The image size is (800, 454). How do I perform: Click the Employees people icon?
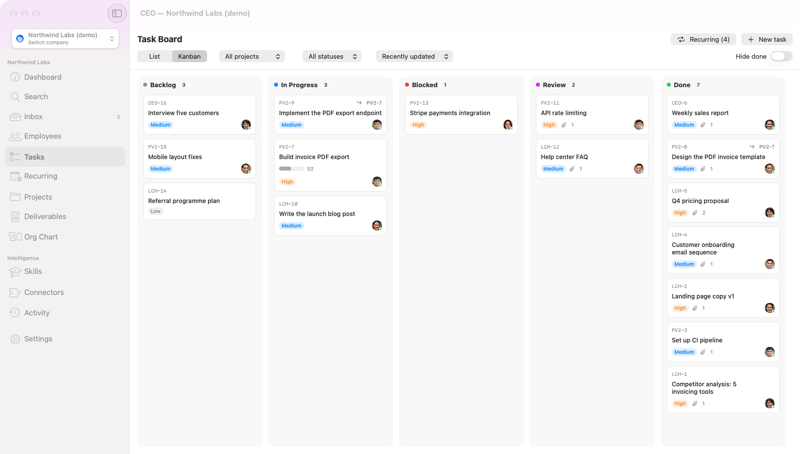pyautogui.click(x=15, y=136)
